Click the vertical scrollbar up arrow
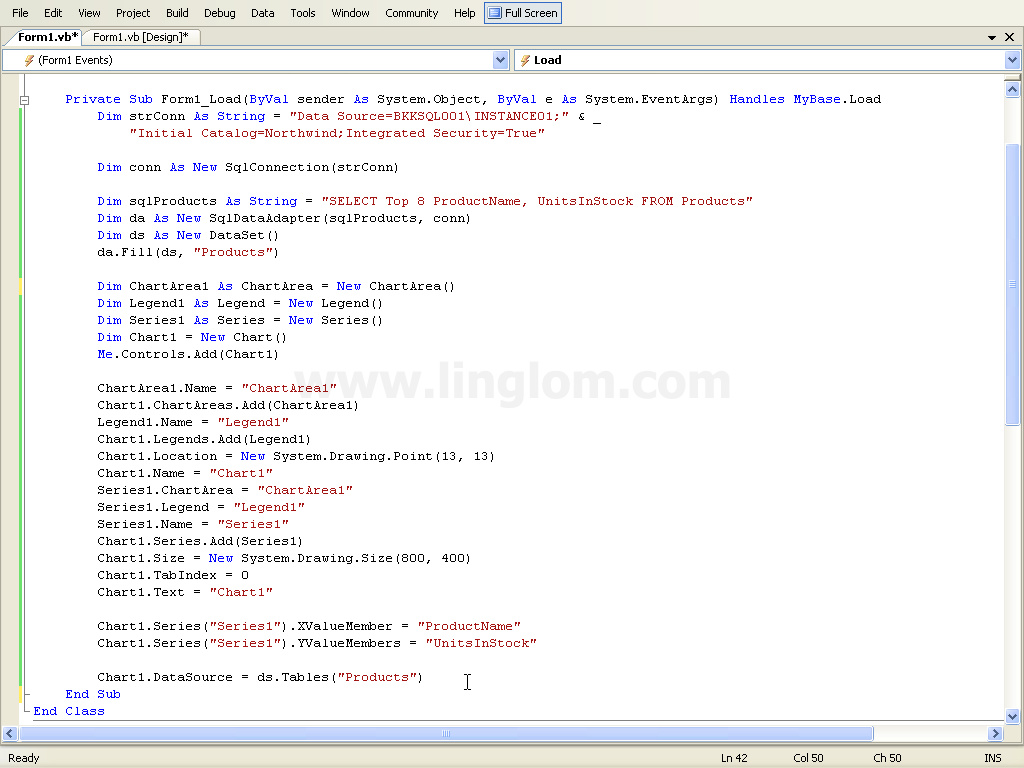 point(1012,89)
